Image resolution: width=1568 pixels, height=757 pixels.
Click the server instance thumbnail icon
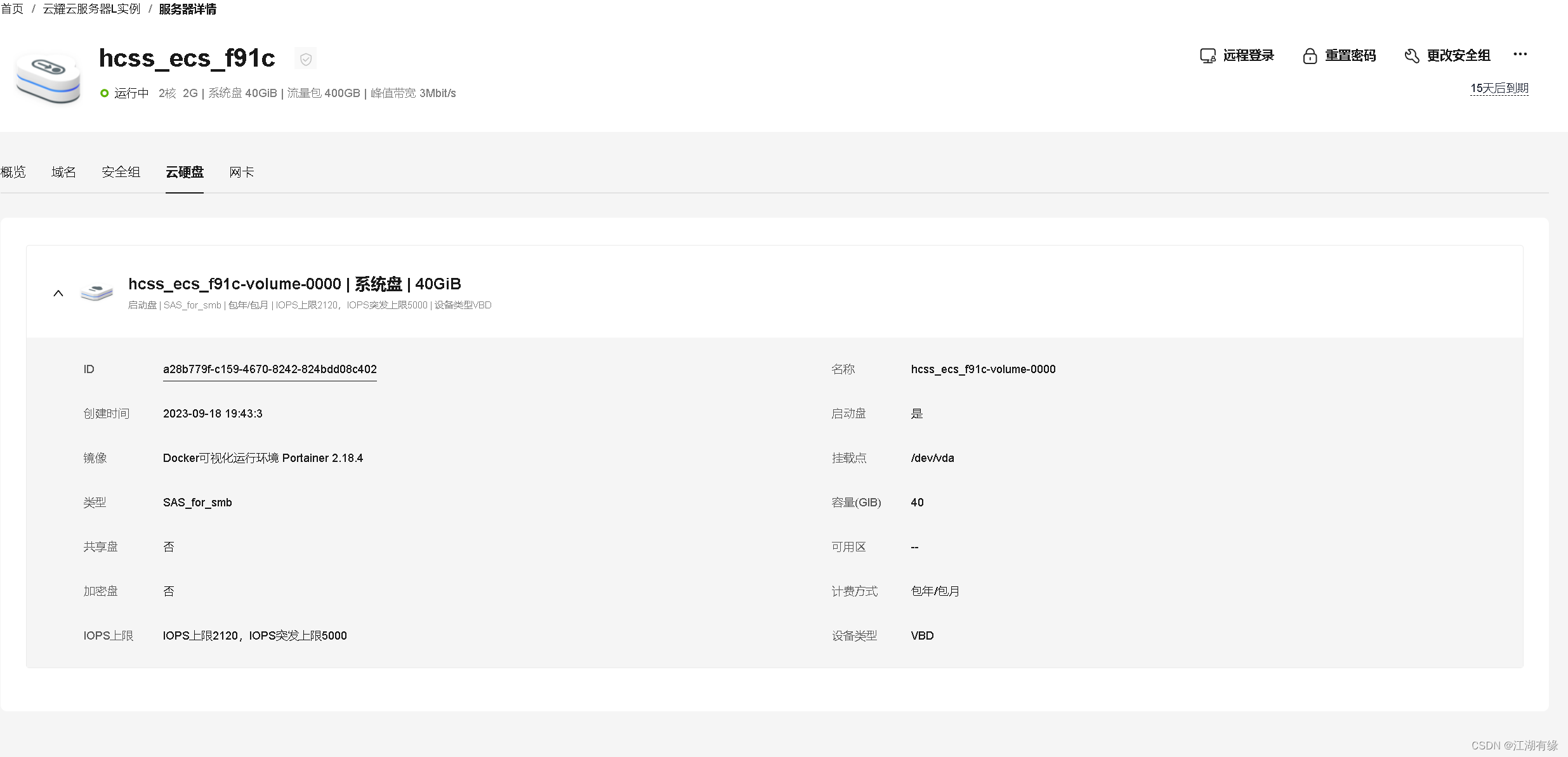point(48,77)
